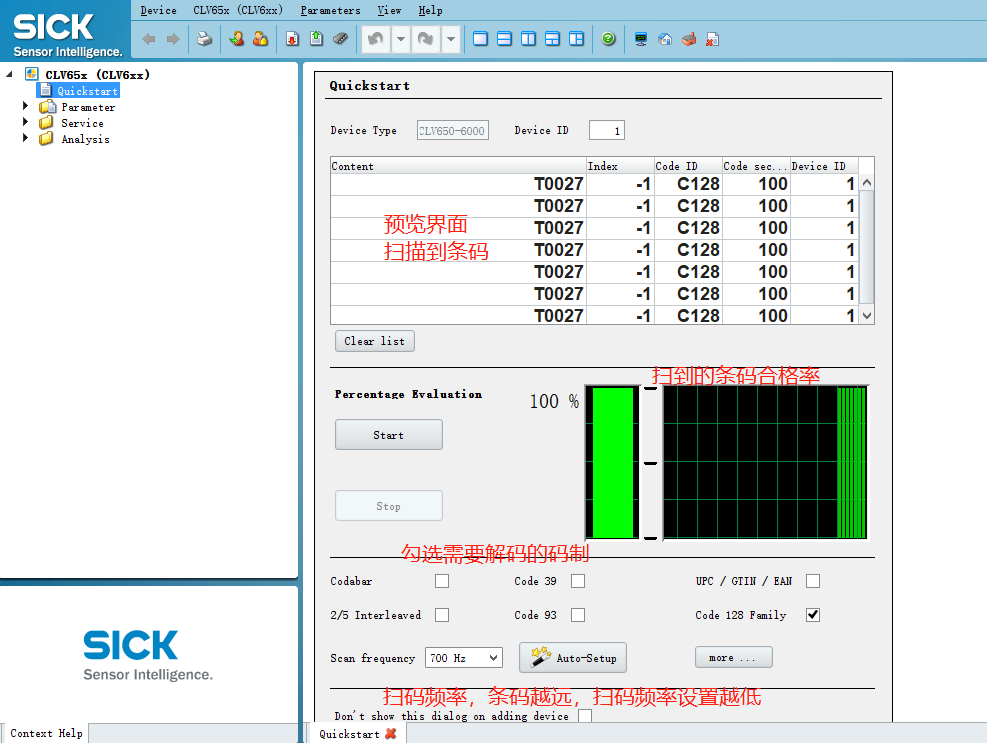The height and width of the screenshot is (743, 987).
Task: Open Help using the green question mark icon
Action: click(608, 38)
